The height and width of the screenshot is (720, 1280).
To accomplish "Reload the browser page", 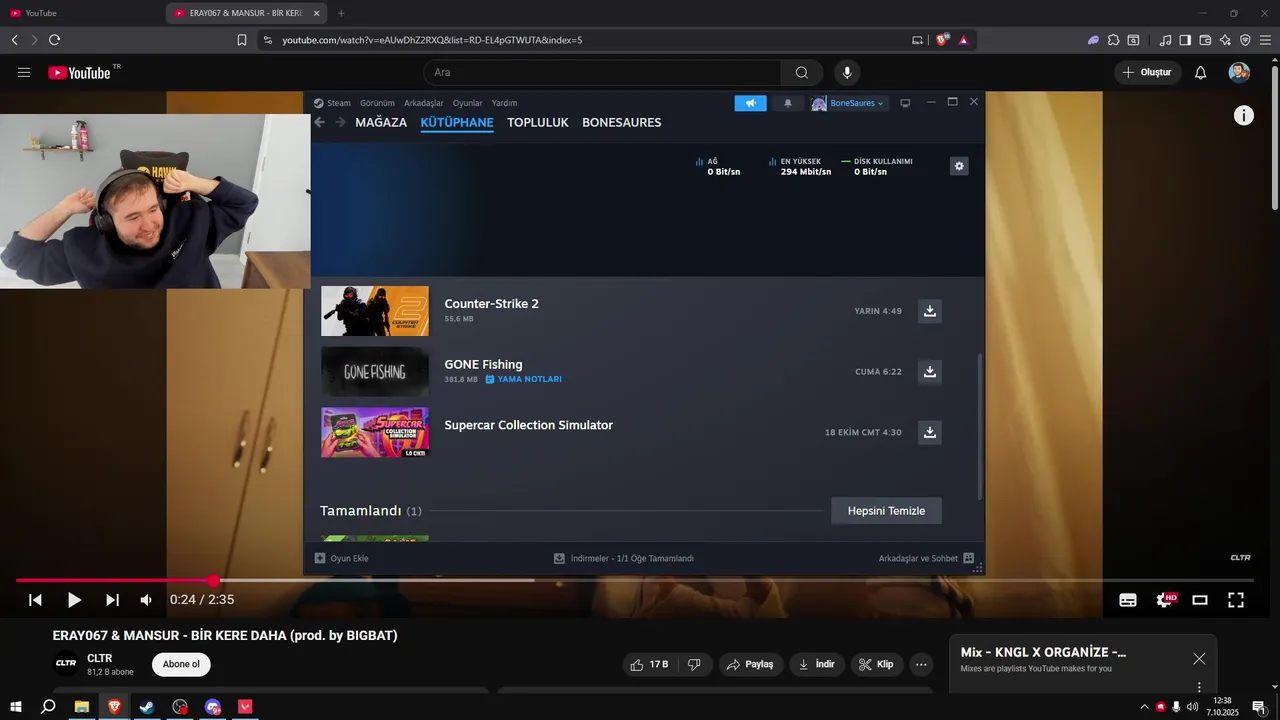I will point(54,40).
